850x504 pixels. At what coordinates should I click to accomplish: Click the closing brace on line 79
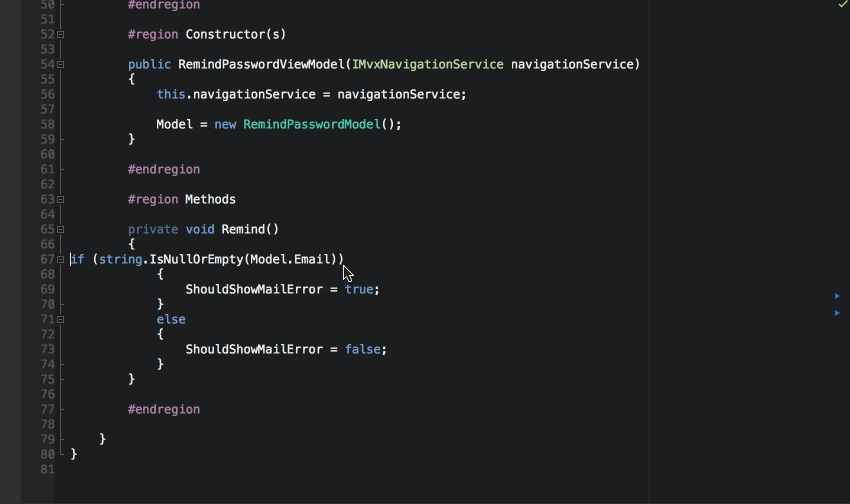(102, 439)
